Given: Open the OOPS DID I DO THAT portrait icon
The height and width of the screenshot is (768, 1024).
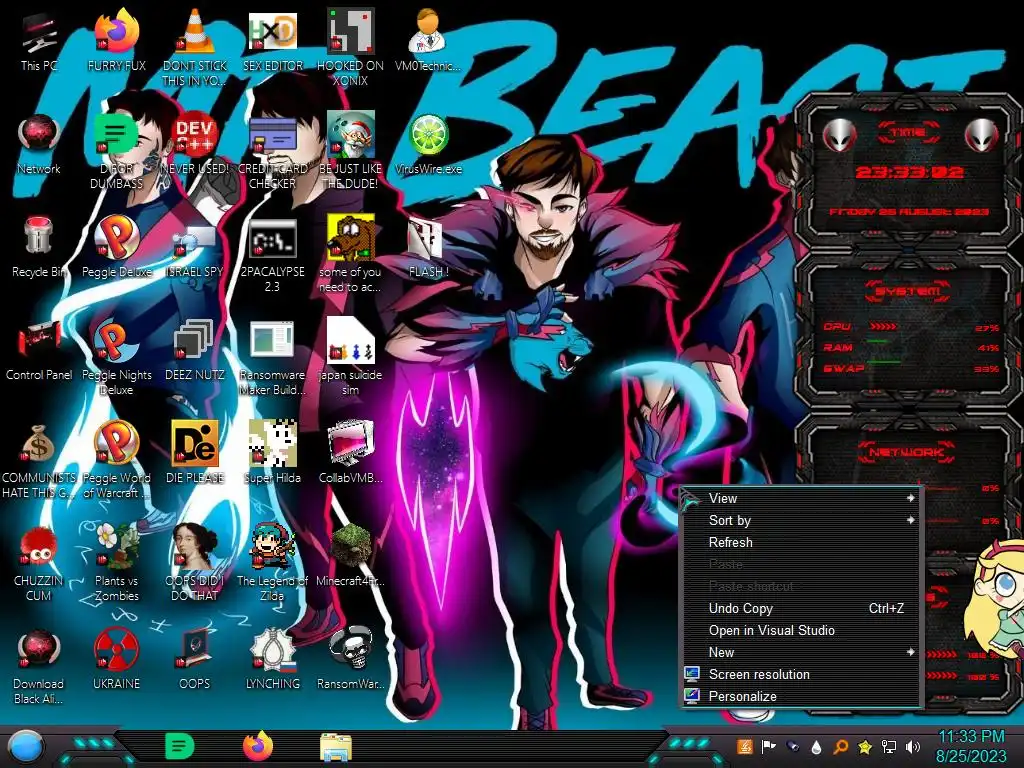Looking at the screenshot, I should pos(195,563).
